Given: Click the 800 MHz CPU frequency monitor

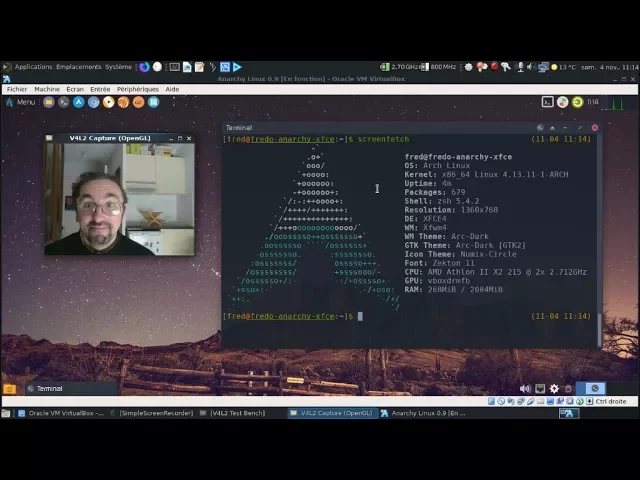Looking at the screenshot, I should 438,67.
